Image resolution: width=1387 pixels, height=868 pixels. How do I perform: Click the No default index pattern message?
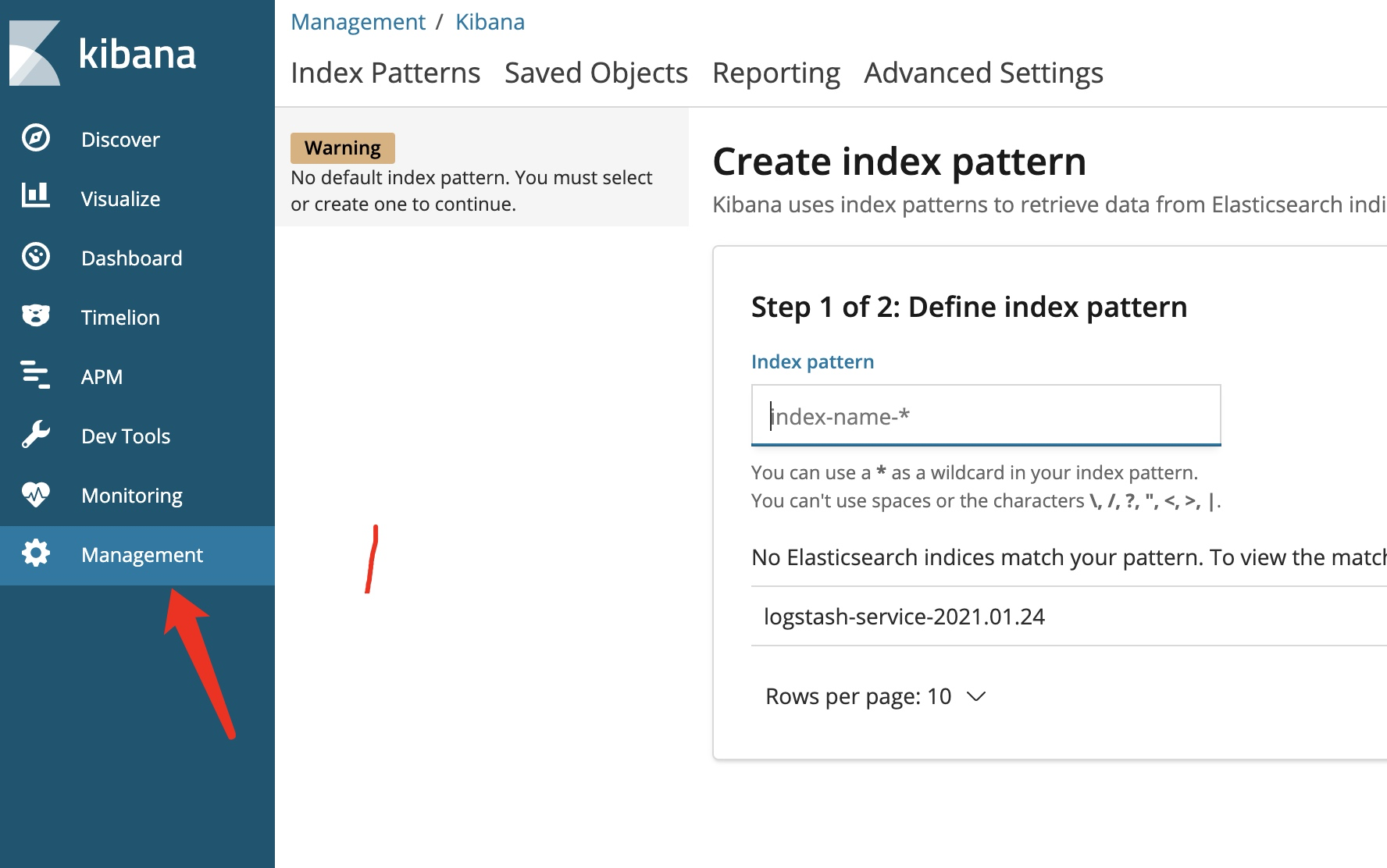(471, 190)
